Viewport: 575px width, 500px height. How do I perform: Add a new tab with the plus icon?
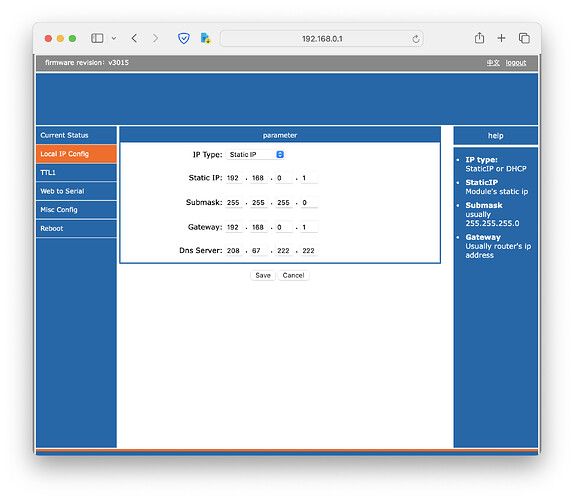coord(501,38)
